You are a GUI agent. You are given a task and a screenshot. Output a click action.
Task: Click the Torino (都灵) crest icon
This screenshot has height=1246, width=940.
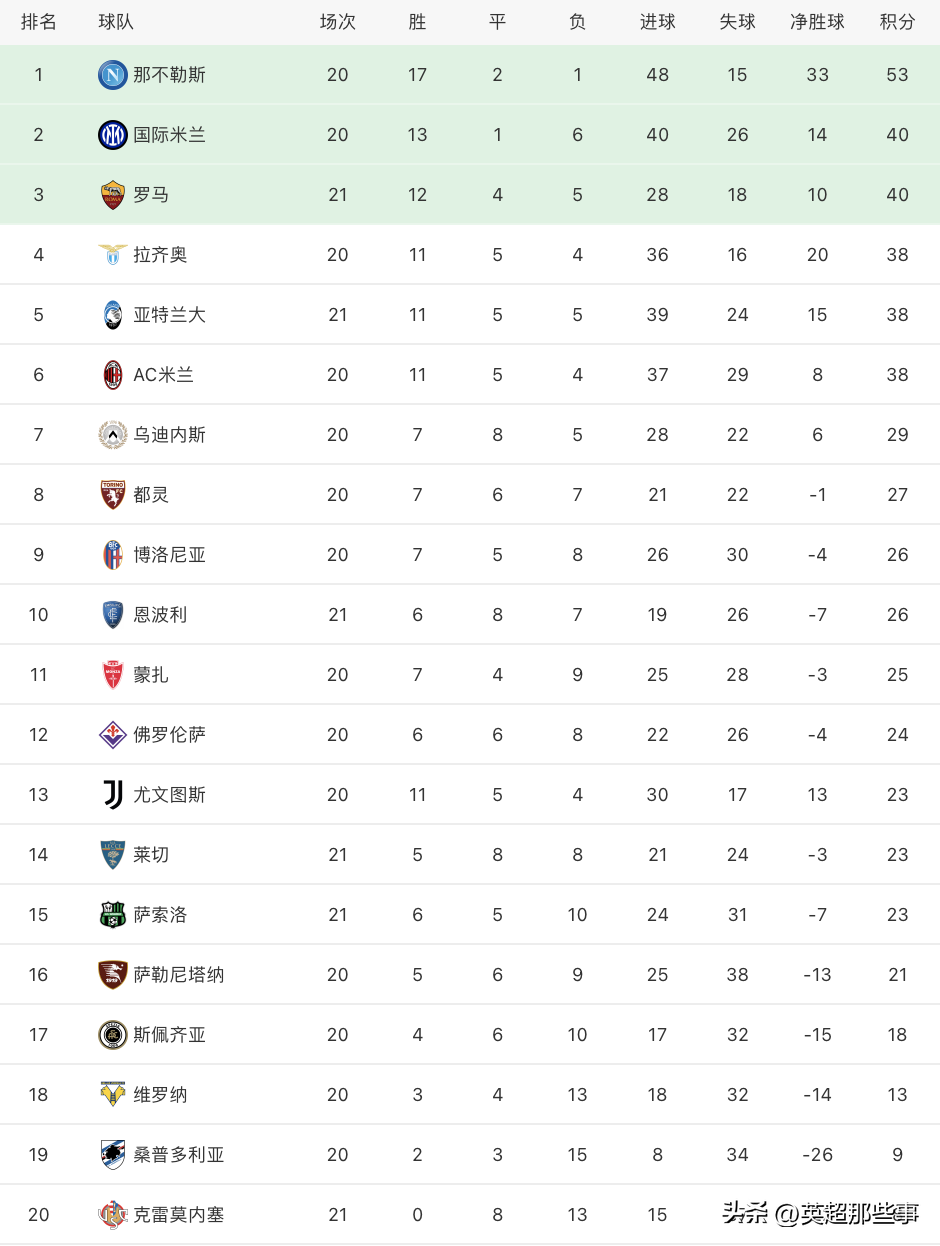click(113, 495)
